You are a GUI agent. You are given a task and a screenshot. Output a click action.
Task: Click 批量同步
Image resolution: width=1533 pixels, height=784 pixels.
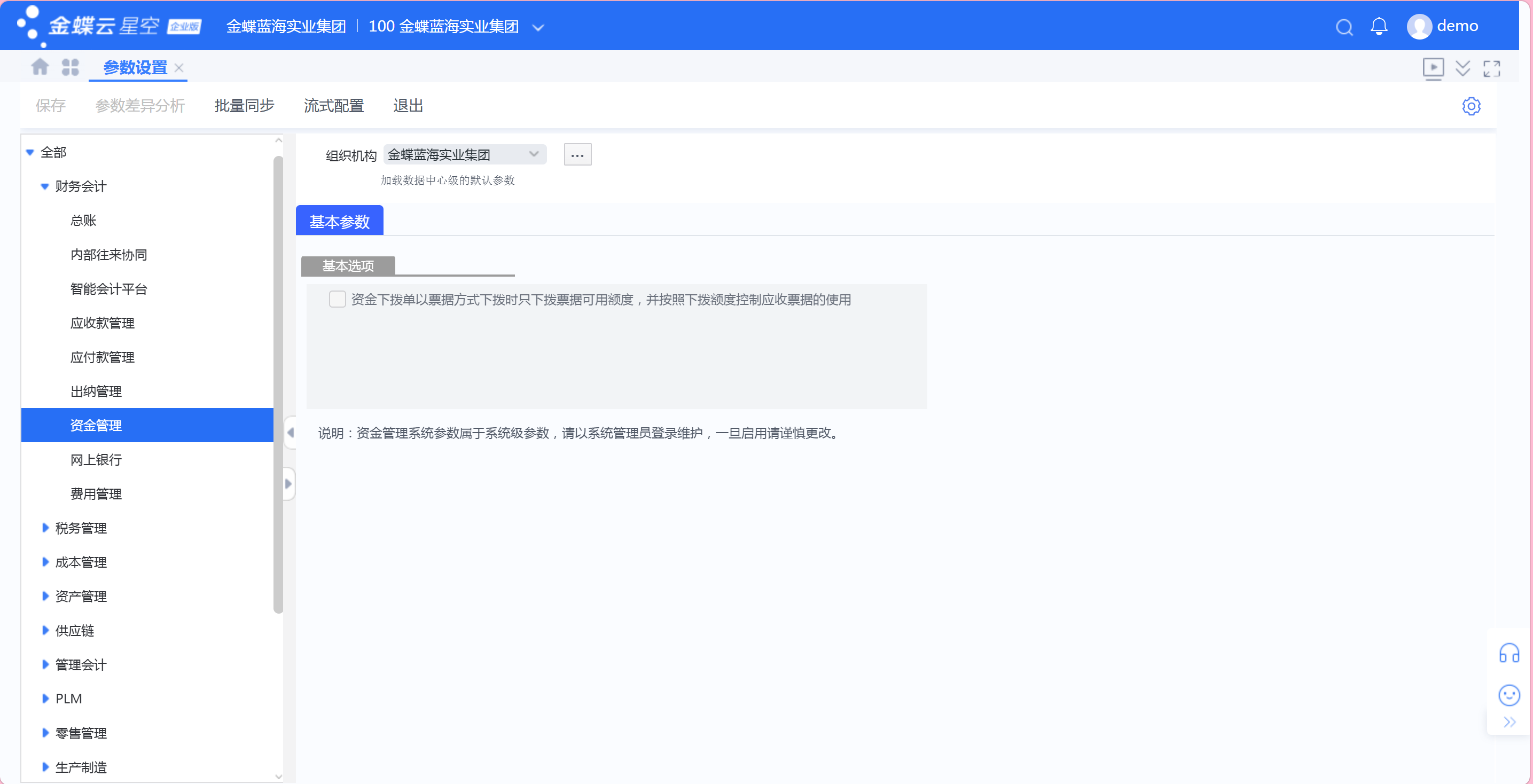point(244,106)
